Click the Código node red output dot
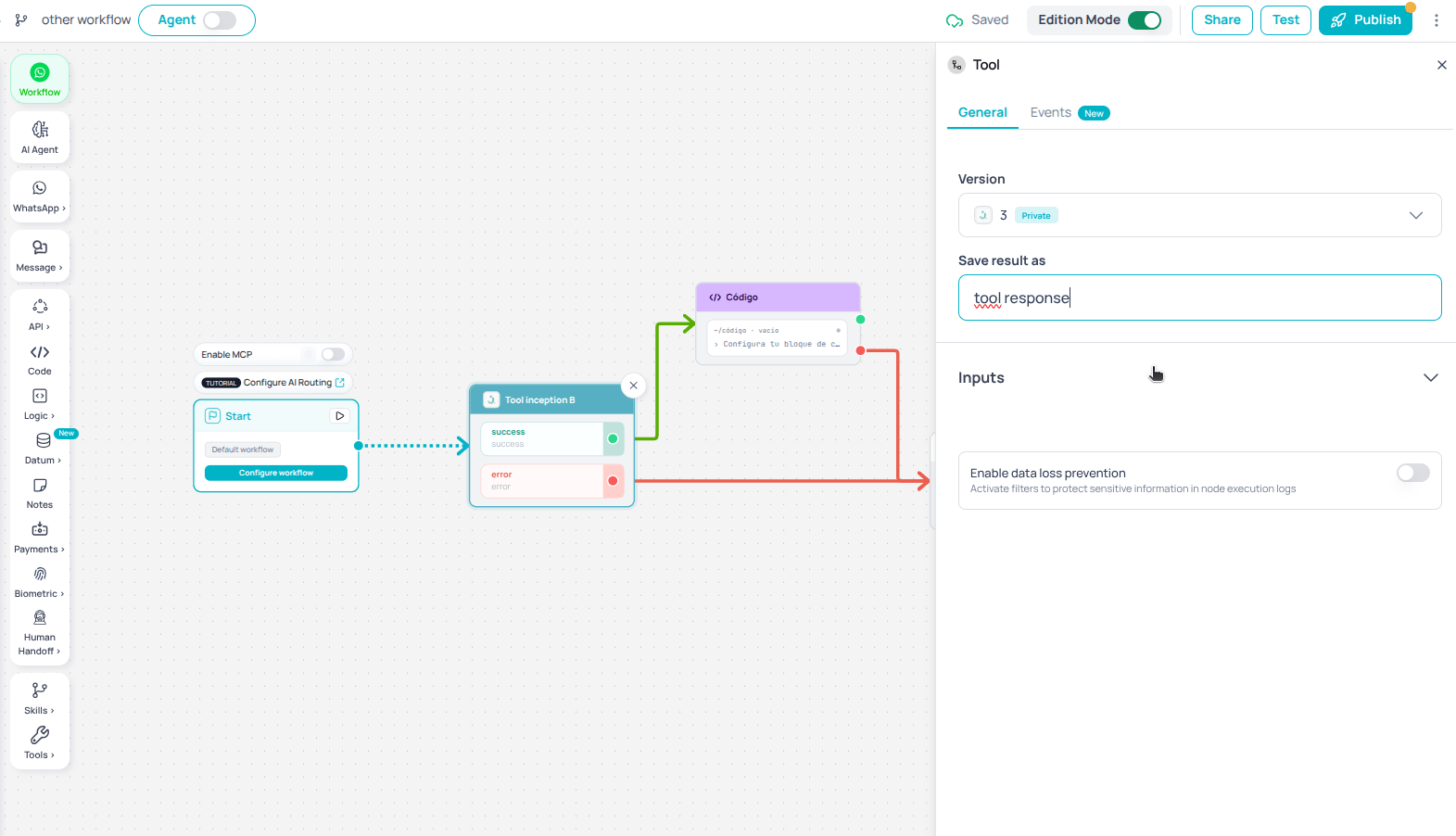 (860, 350)
